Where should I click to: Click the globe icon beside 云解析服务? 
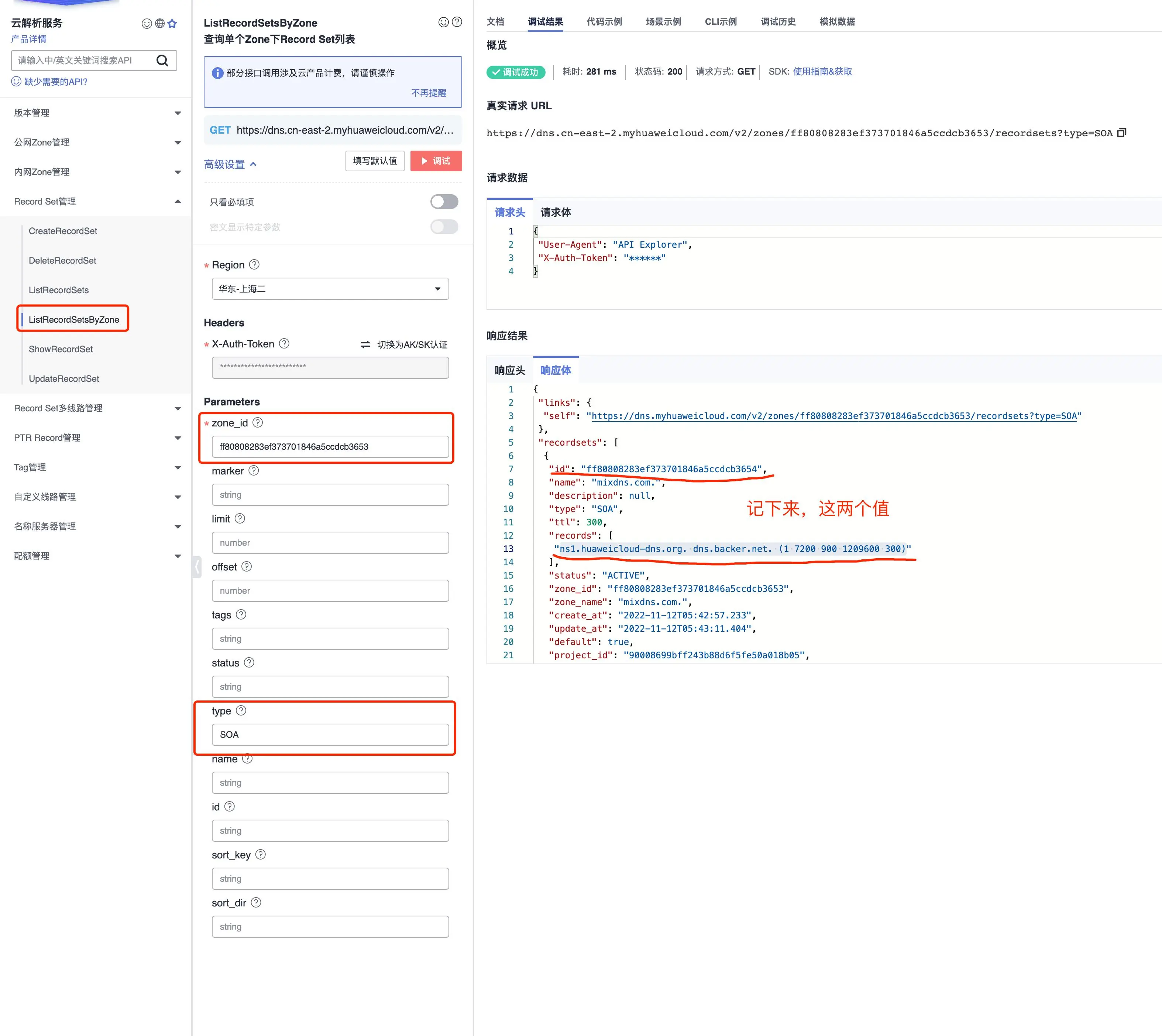coord(160,23)
